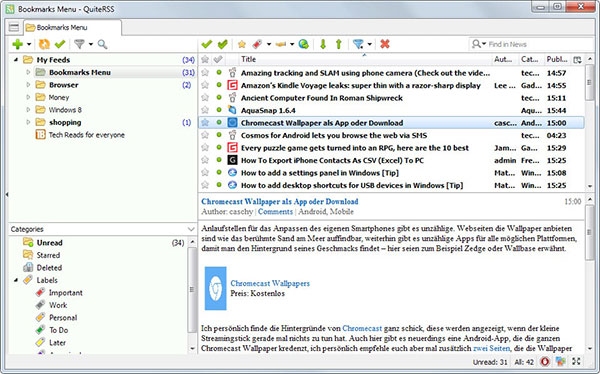Toggle read dot for Cosmos for Android news

(219, 135)
